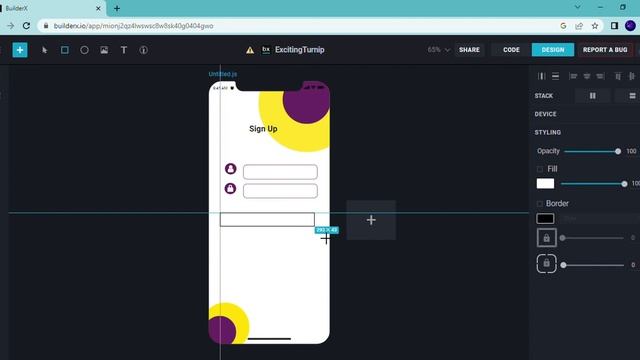This screenshot has width=640, height=360.
Task: Open the black border color swatch
Action: tap(545, 218)
